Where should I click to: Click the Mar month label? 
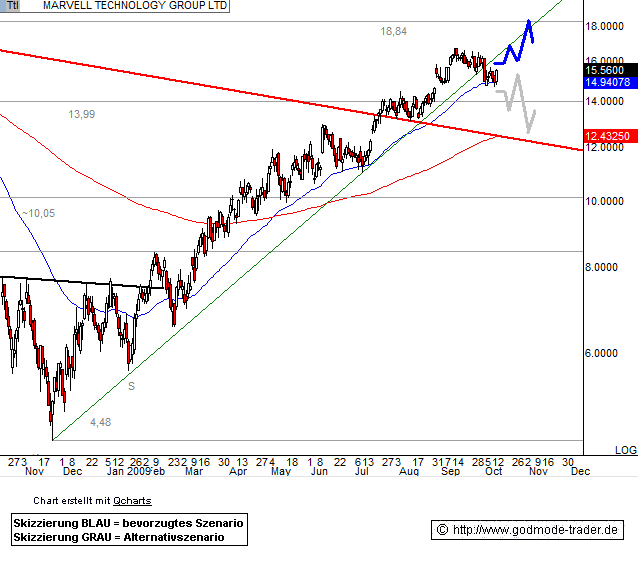(194, 471)
